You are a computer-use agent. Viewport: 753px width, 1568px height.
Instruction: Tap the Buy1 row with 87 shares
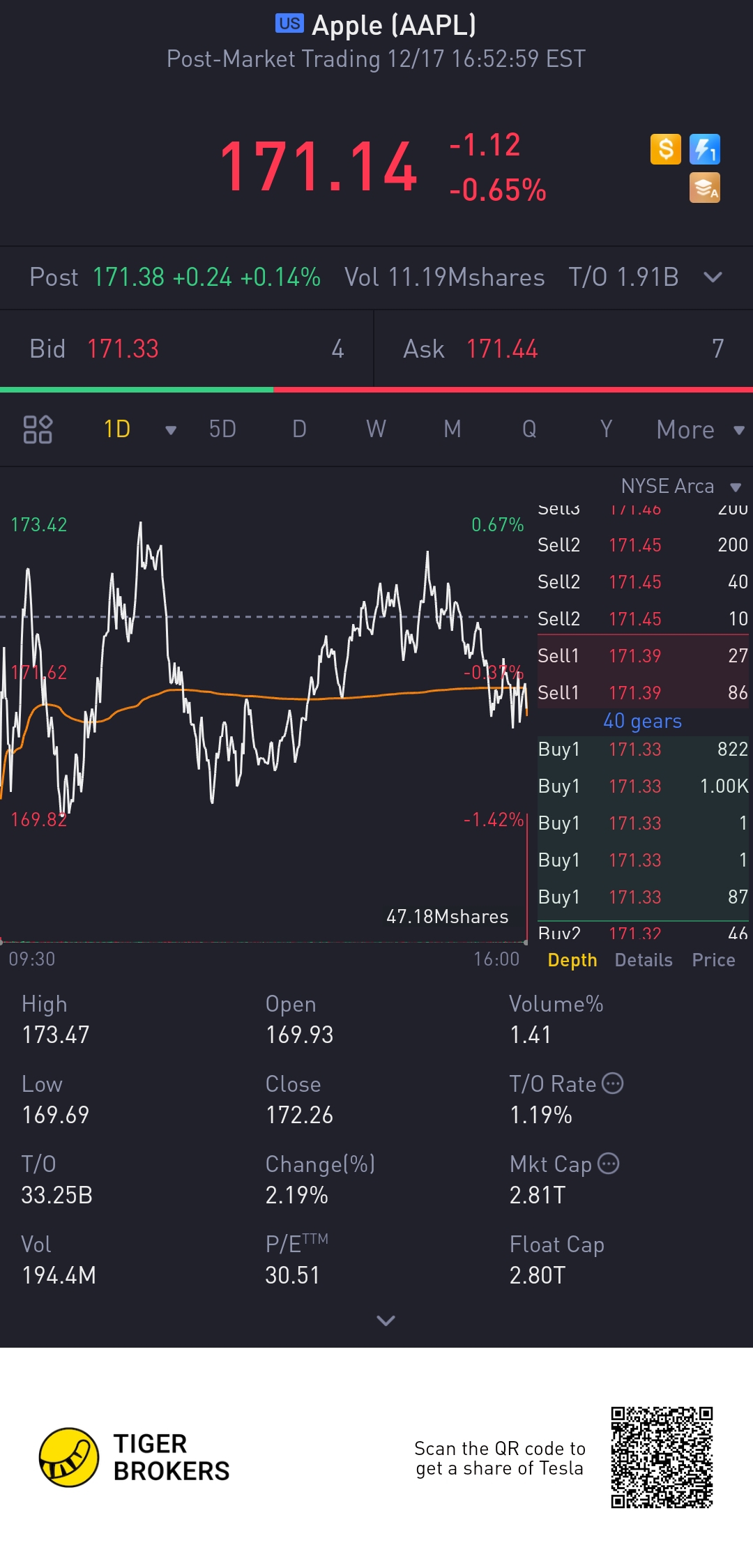coord(643,897)
